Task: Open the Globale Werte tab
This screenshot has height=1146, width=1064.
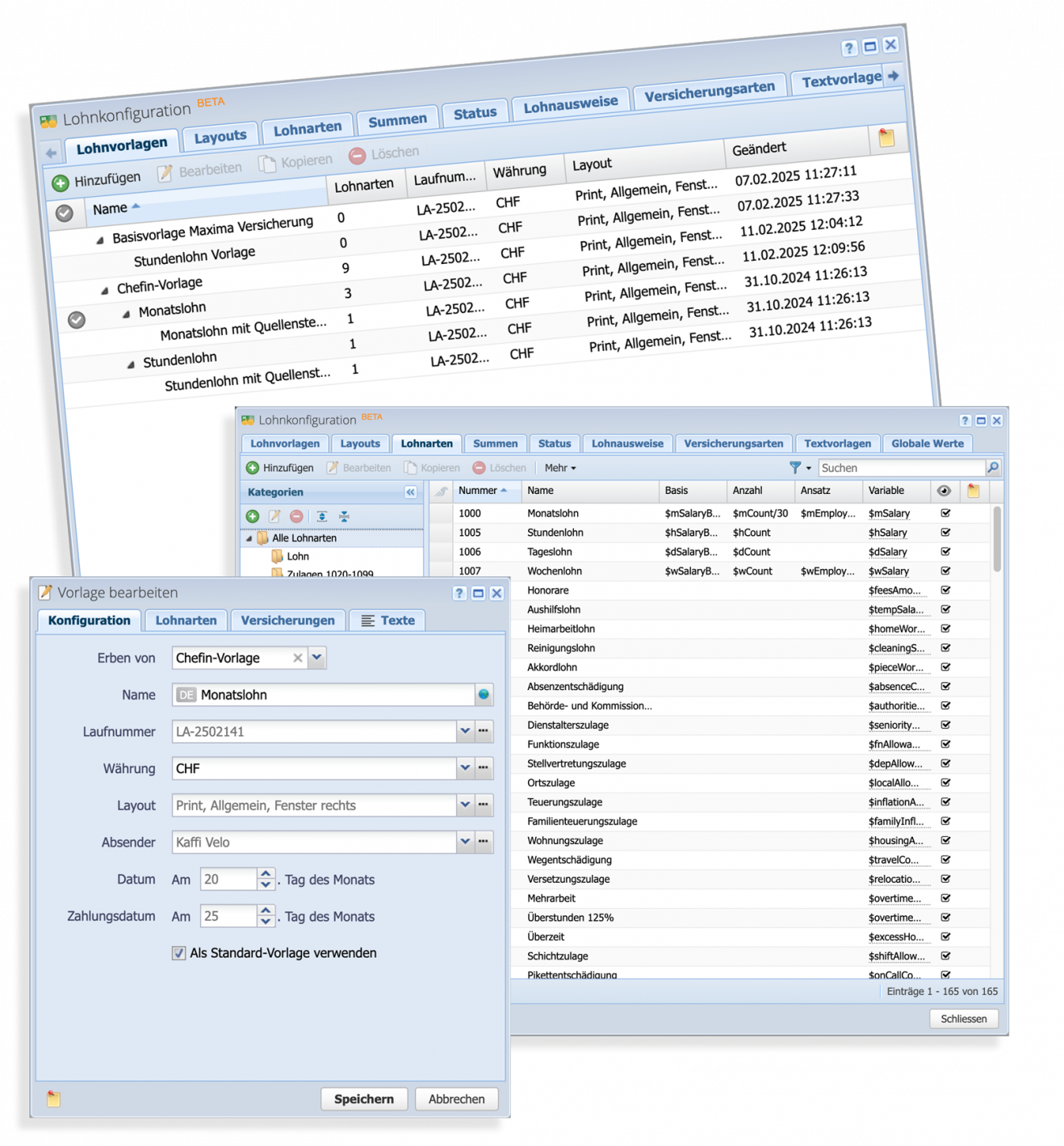Action: point(927,443)
